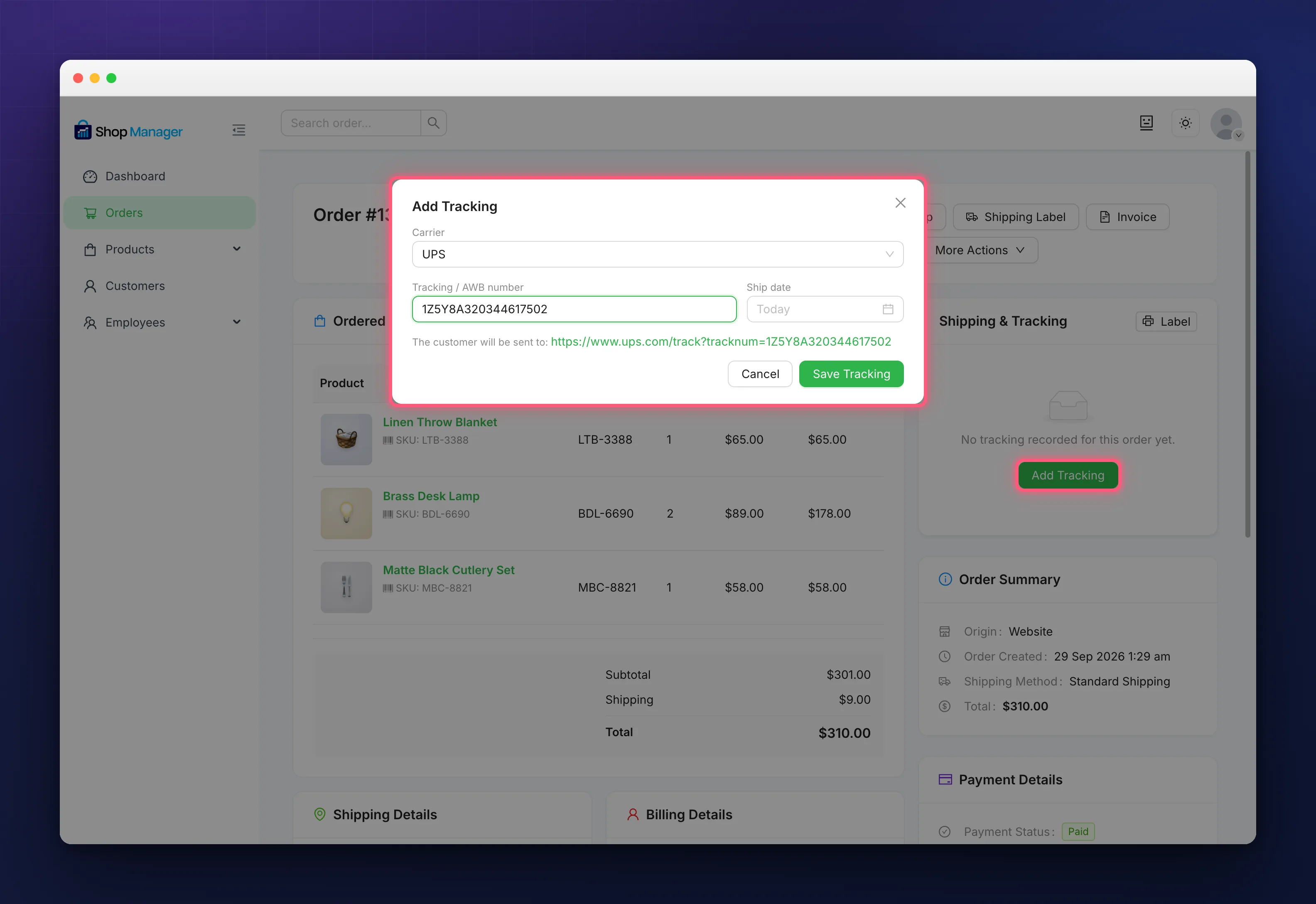Open the user avatar menu
Viewport: 1316px width, 904px height.
pyautogui.click(x=1227, y=124)
